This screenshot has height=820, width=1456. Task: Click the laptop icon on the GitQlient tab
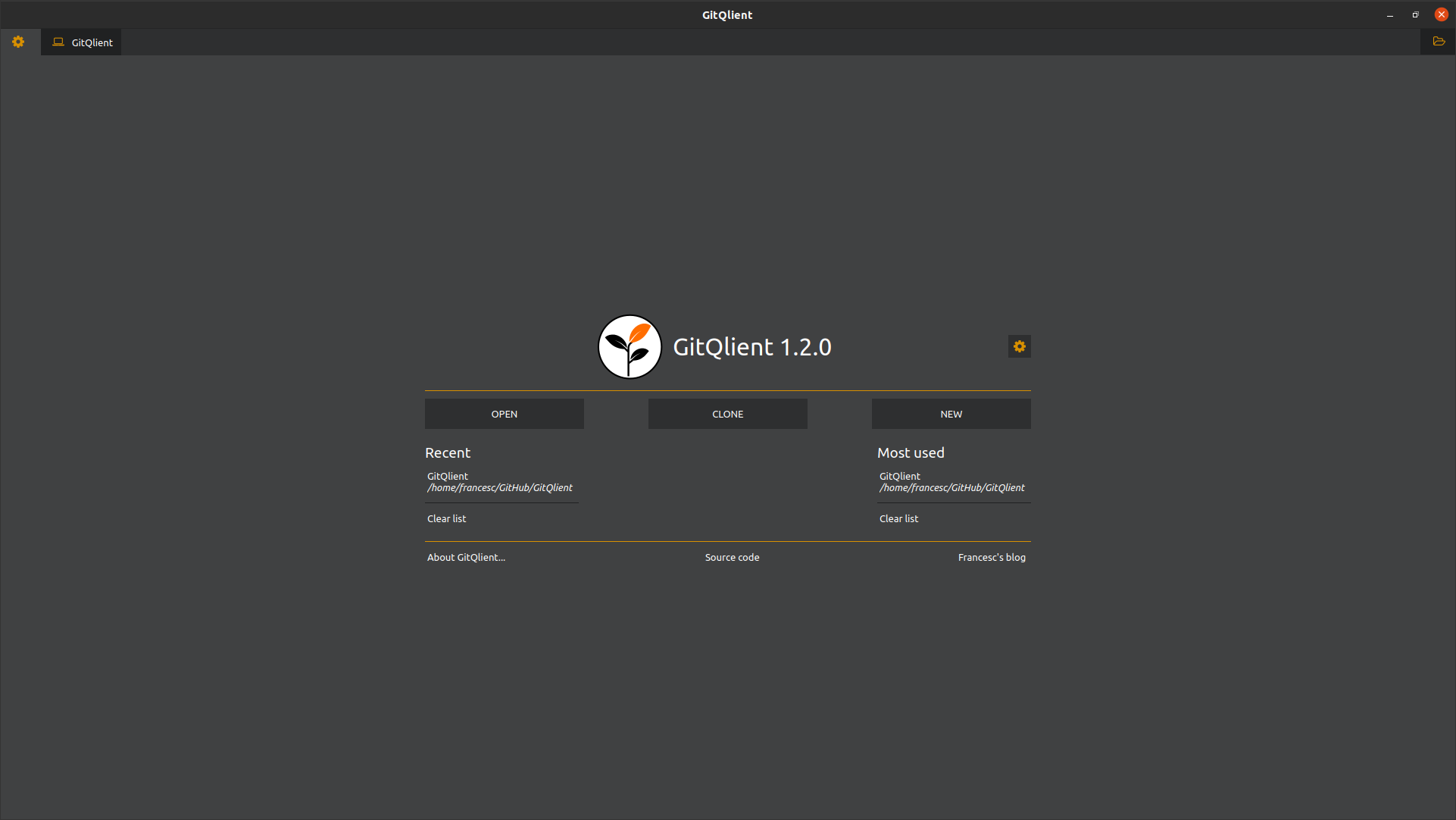[x=58, y=42]
